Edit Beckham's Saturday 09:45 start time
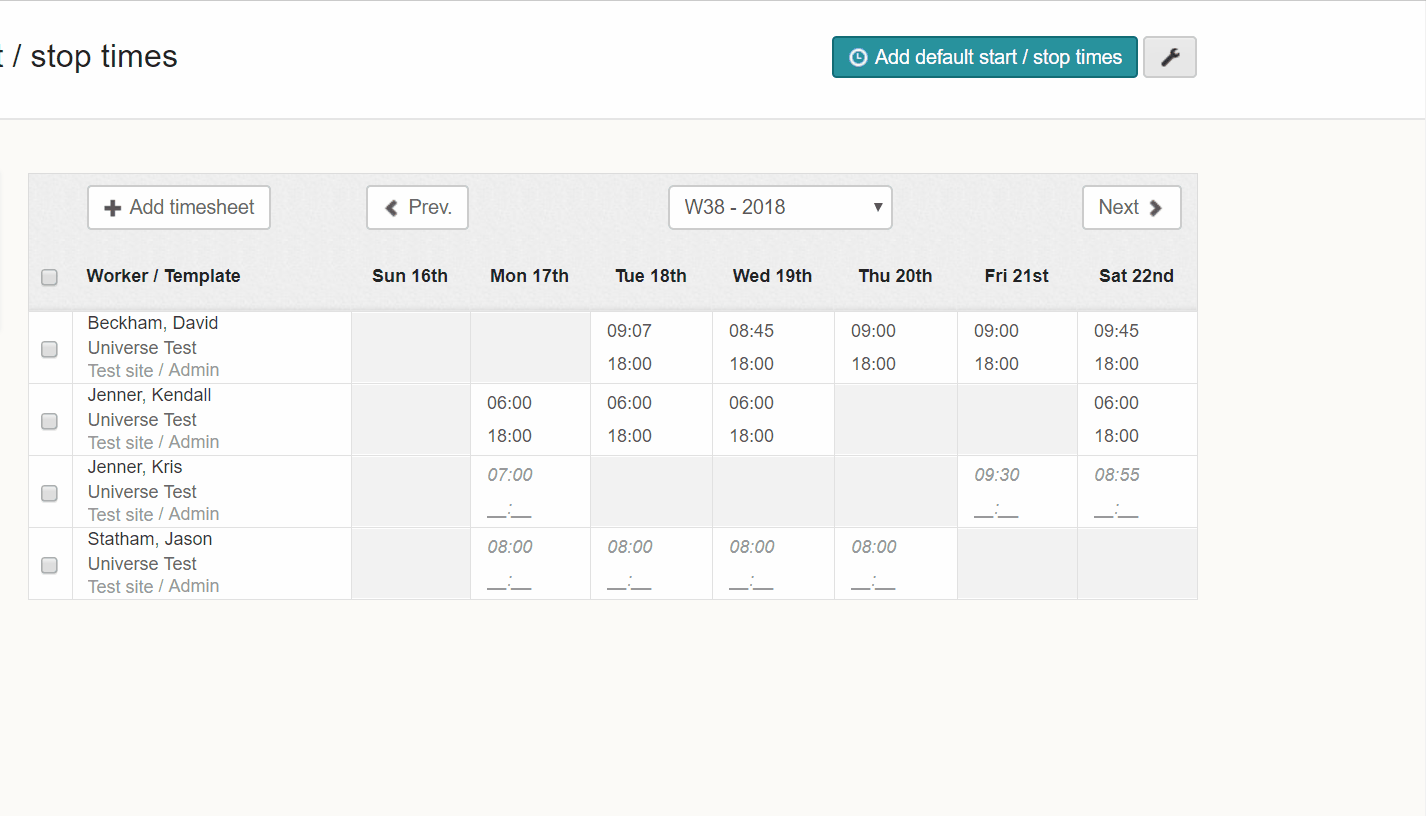Screen dimensions: 1426x816 click(1116, 331)
